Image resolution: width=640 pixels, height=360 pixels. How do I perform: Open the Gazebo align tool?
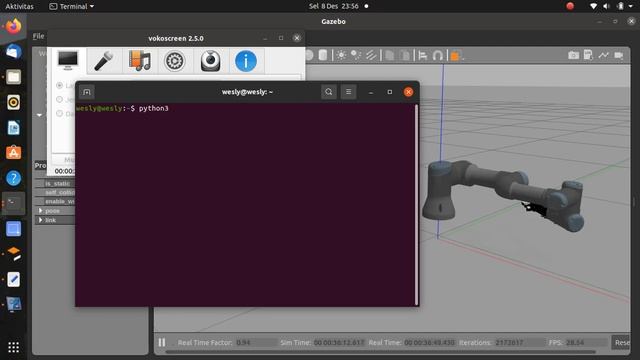point(423,55)
